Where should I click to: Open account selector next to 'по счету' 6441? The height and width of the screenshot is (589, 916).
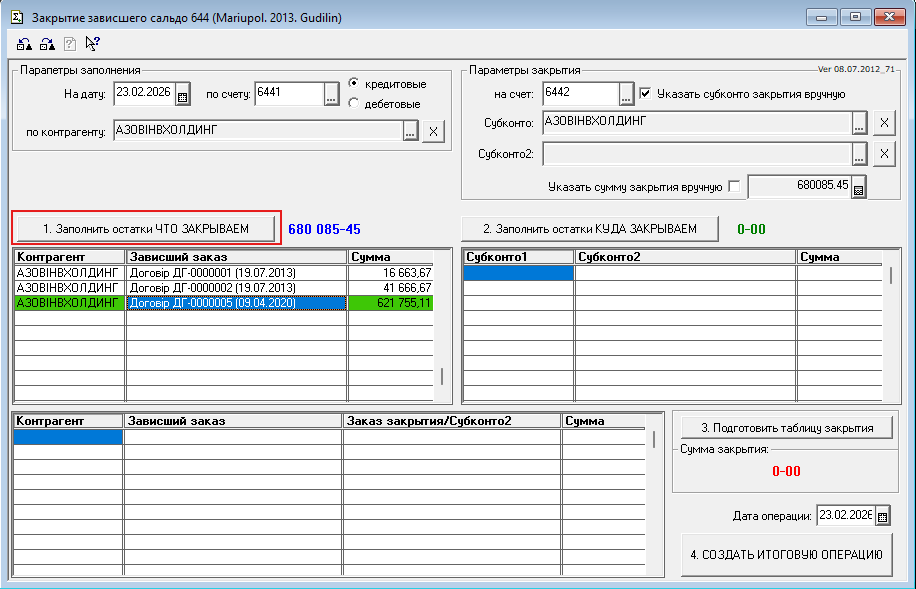[x=331, y=94]
